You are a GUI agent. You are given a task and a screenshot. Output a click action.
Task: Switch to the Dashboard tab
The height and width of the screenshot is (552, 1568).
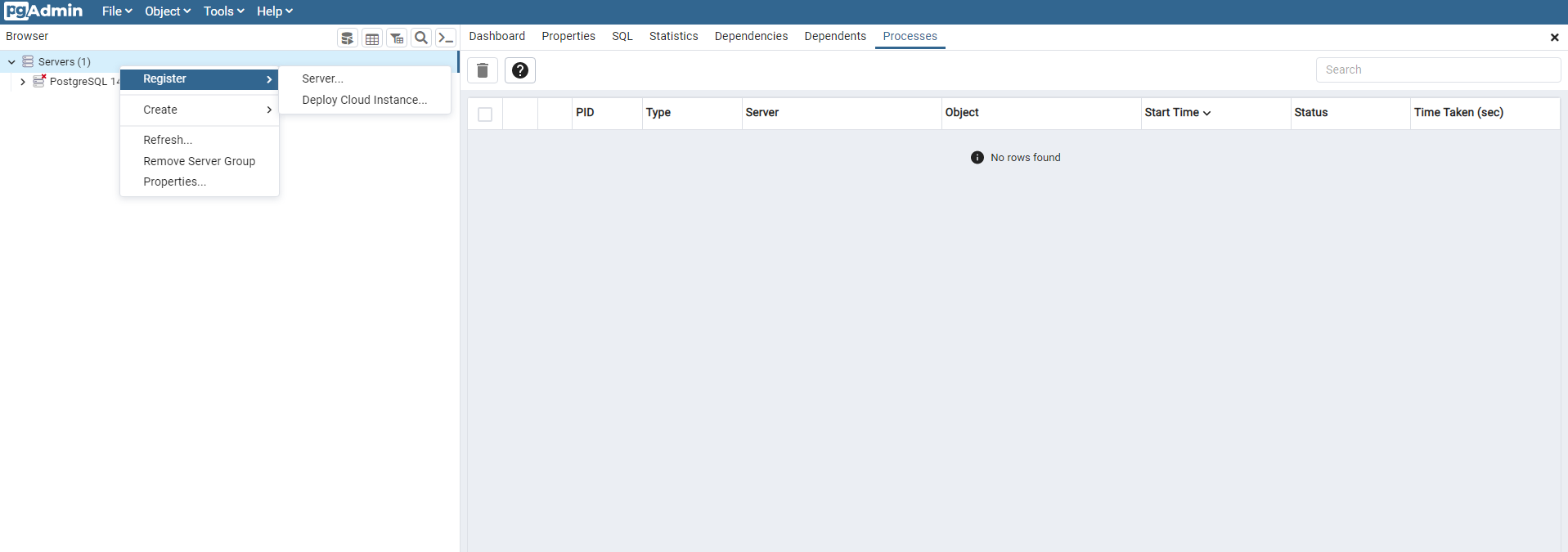pyautogui.click(x=496, y=37)
